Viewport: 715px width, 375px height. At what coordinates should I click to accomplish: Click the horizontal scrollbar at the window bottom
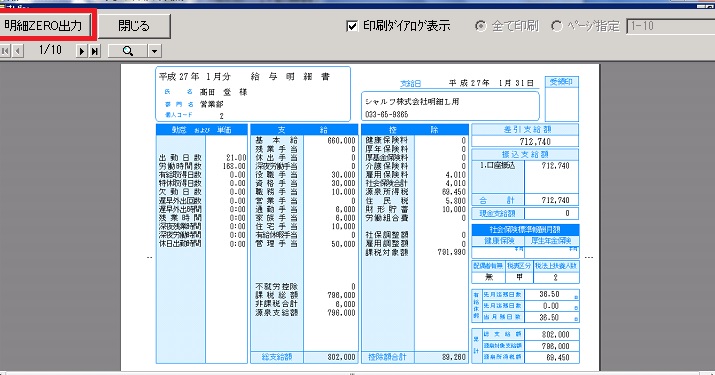(x=358, y=373)
